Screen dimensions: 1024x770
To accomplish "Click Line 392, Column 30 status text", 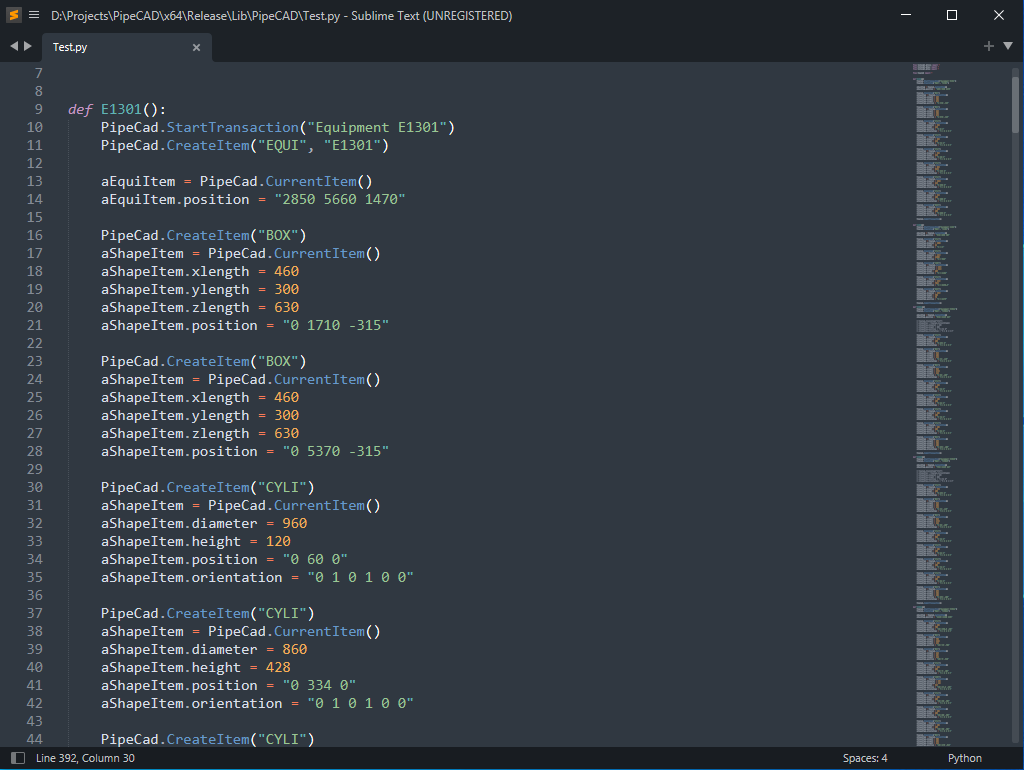I will [85, 758].
